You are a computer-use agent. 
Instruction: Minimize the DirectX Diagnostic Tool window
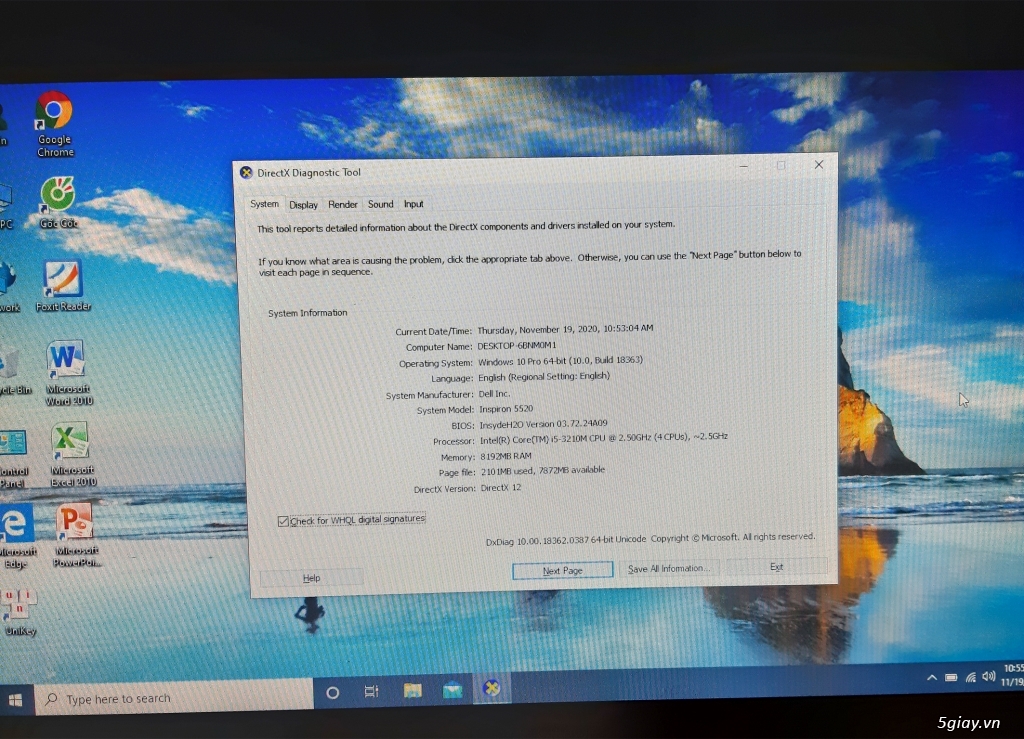click(x=744, y=166)
